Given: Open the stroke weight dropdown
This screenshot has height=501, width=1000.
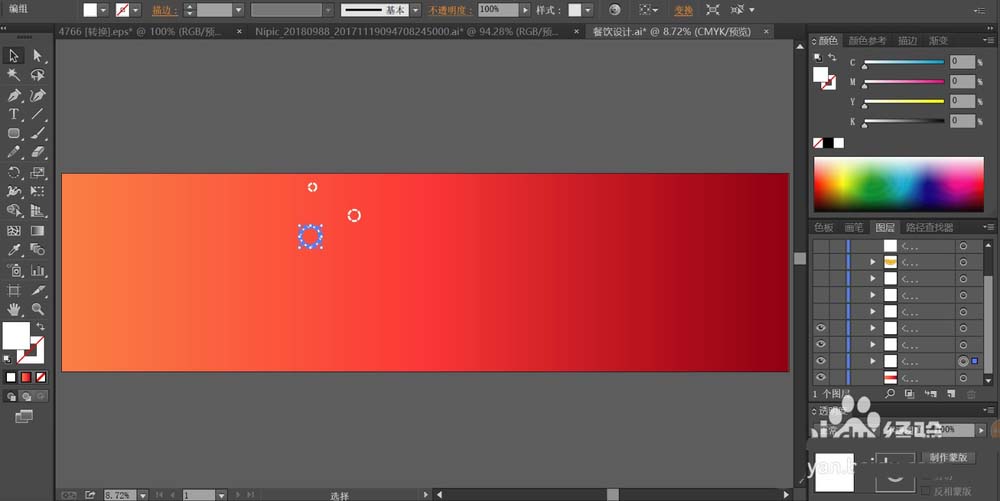Looking at the screenshot, I should pos(239,10).
